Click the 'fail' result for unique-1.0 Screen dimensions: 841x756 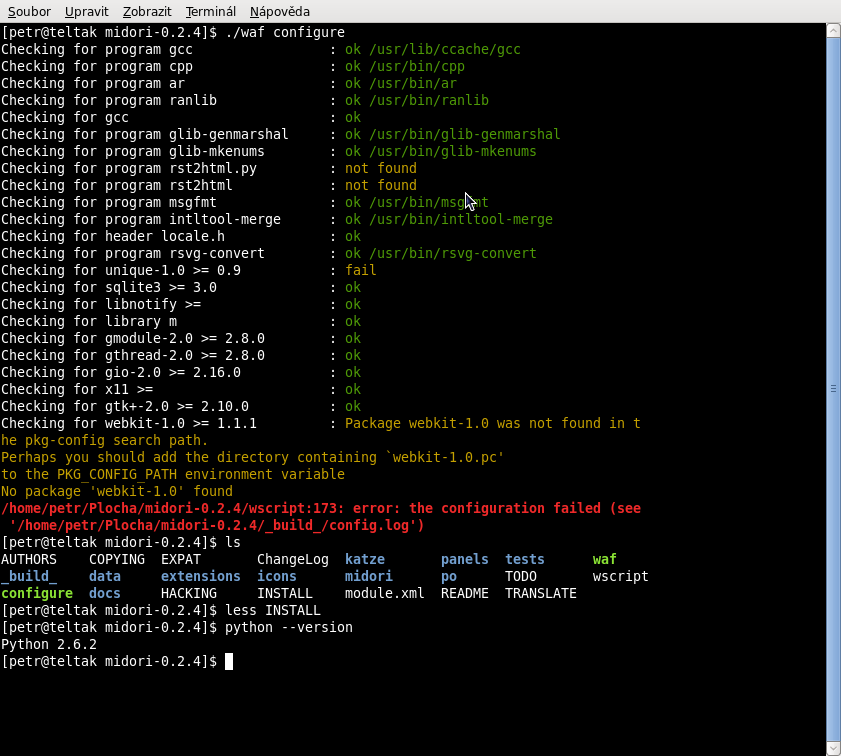coord(360,270)
